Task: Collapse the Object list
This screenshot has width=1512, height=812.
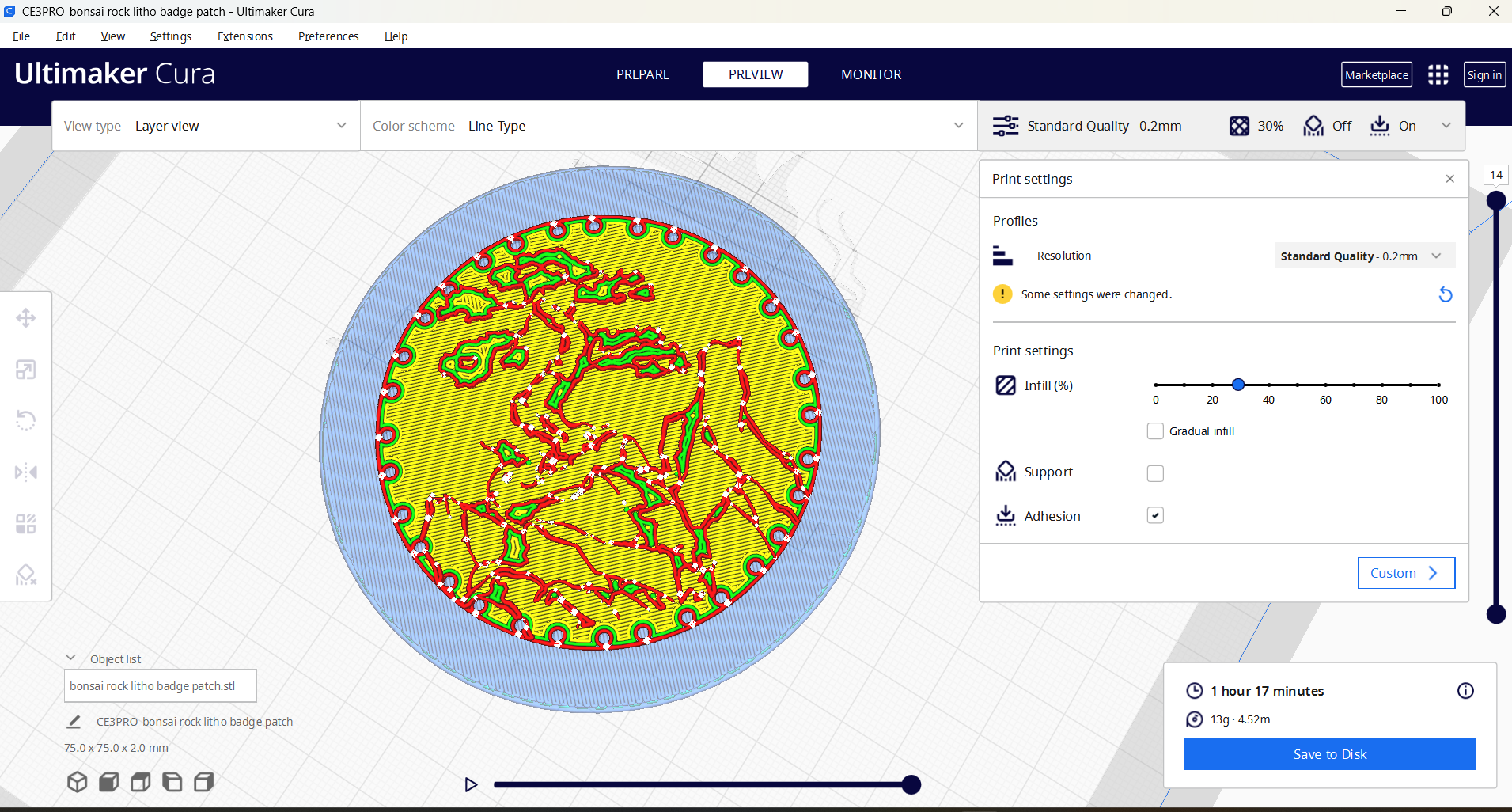Action: (x=70, y=658)
